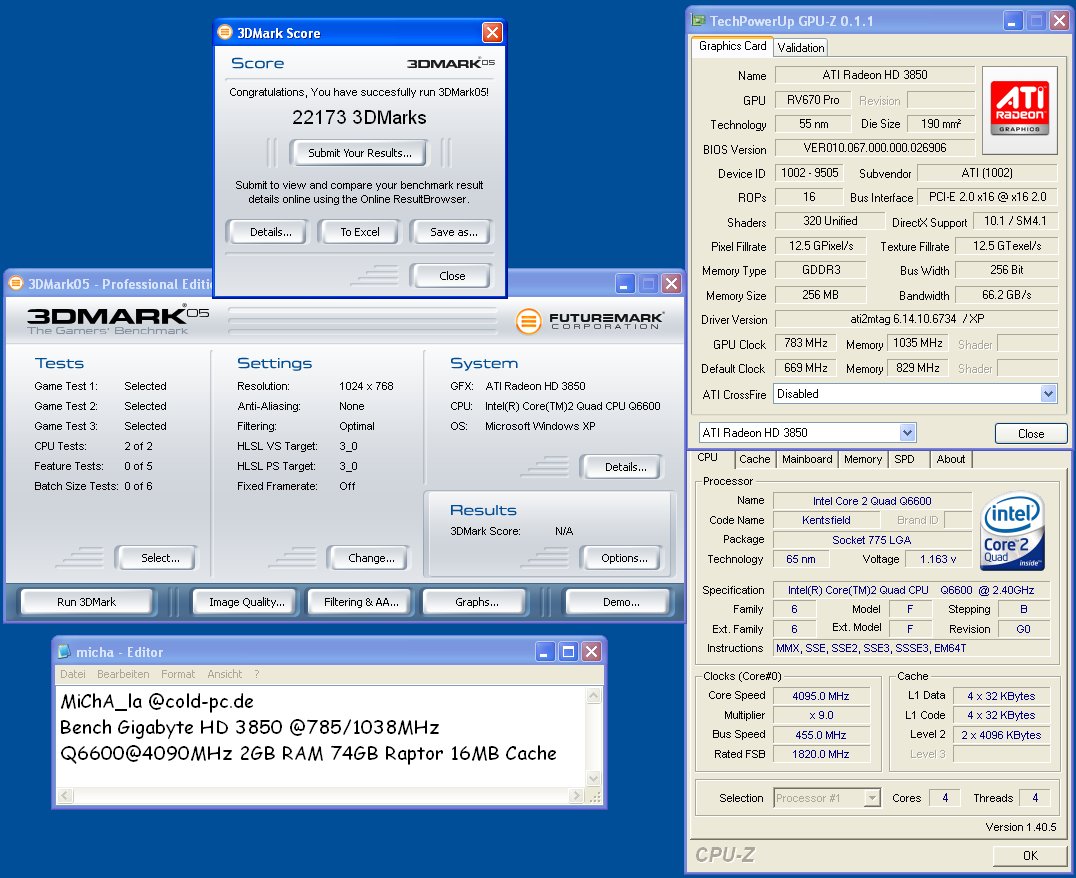1076x878 pixels.
Task: Click the Demo button in 3DMark05
Action: 620,602
